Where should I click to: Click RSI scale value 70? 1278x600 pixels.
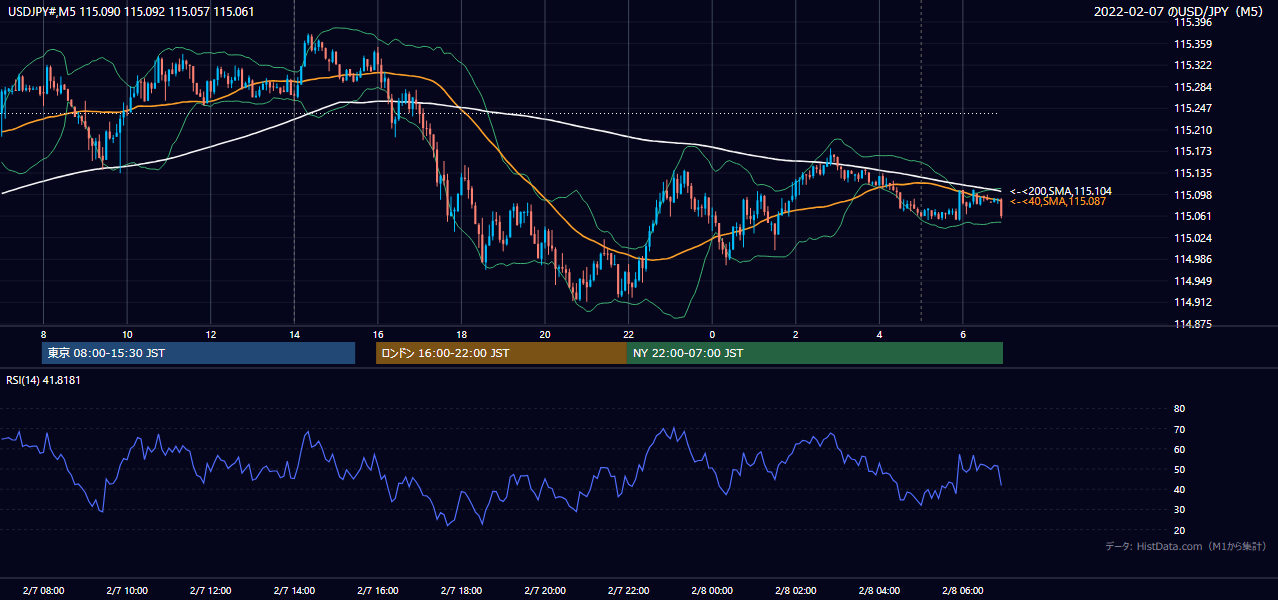1180,429
